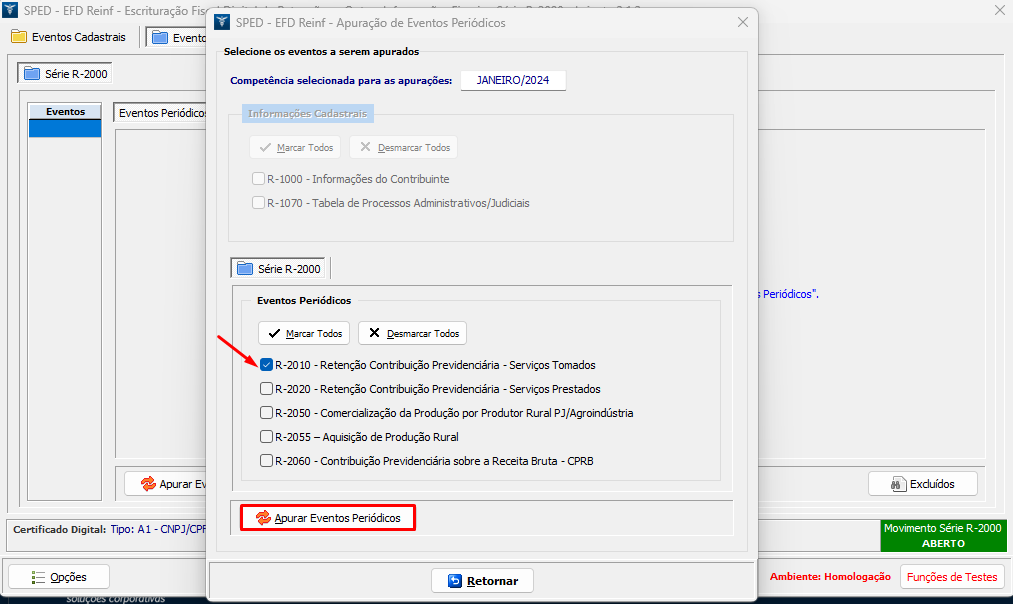Click the Série R-2000 folder icon in dialog

click(x=245, y=268)
